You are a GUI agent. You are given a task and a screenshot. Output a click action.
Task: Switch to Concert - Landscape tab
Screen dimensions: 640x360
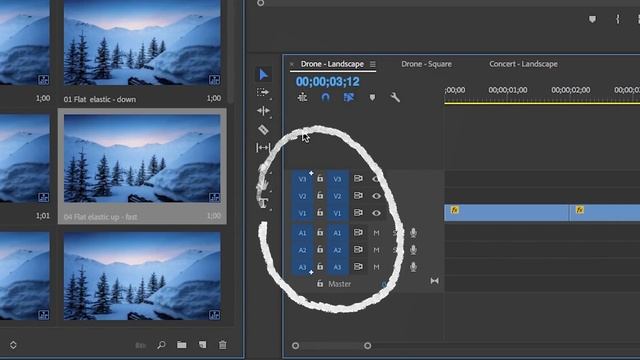point(523,64)
